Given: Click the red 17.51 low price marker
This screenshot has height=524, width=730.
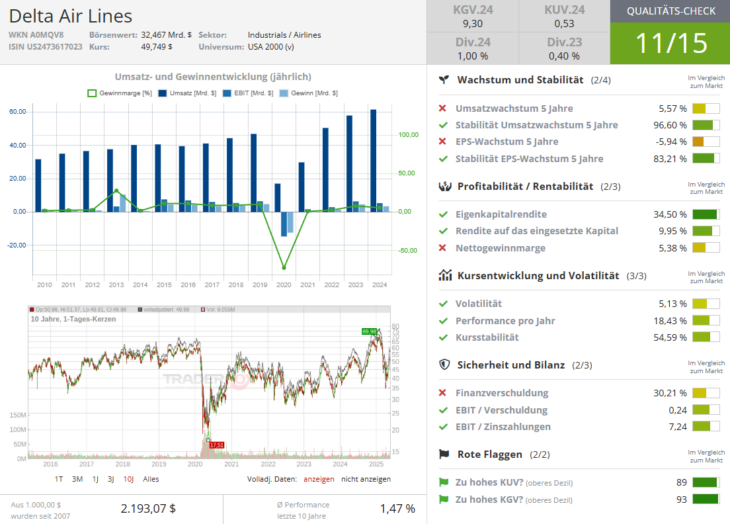Looking at the screenshot, I should point(216,445).
